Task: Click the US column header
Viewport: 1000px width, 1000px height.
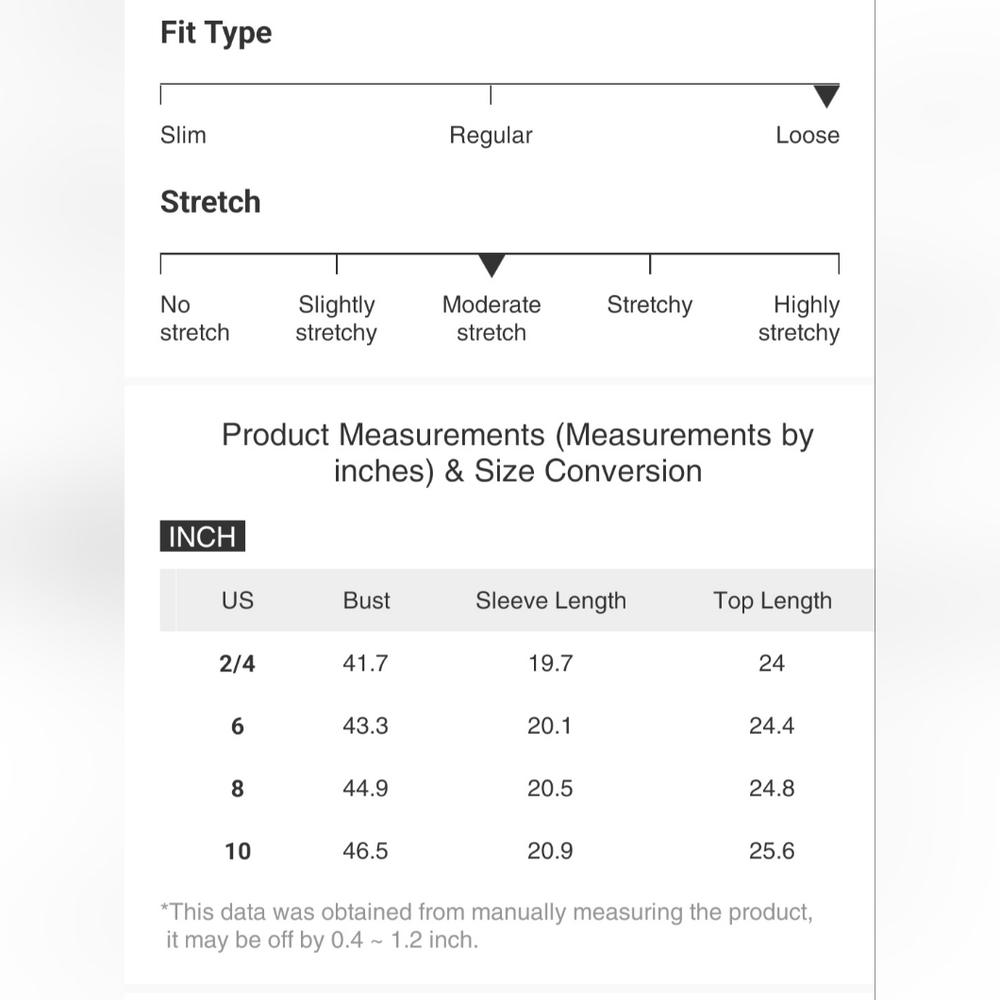Action: [237, 601]
